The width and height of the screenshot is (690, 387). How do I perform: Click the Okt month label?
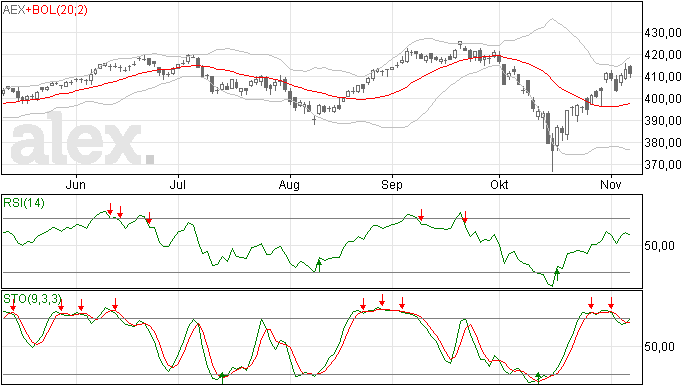(x=499, y=184)
